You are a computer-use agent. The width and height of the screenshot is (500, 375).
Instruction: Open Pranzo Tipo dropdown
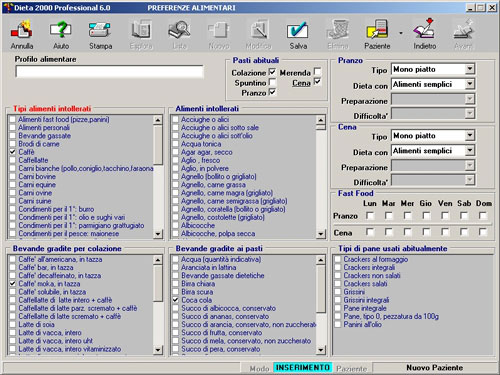(469, 69)
